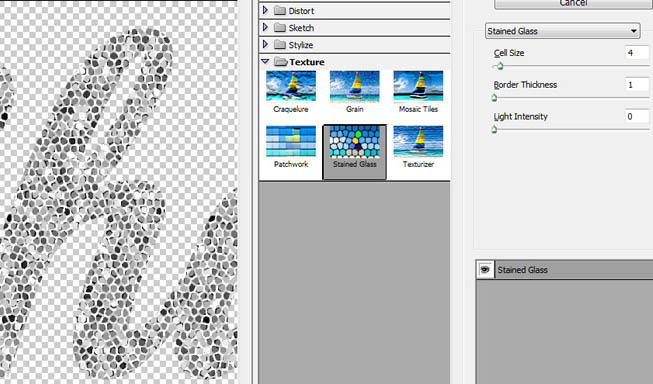Screen dimensions: 653x384
Task: Expand the Stylize filter folder
Action: click(x=265, y=44)
